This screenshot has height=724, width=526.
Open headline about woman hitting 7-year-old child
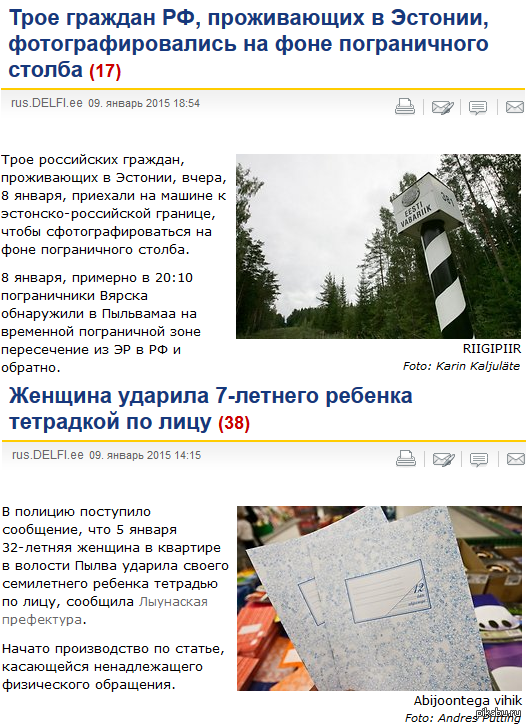(211, 409)
